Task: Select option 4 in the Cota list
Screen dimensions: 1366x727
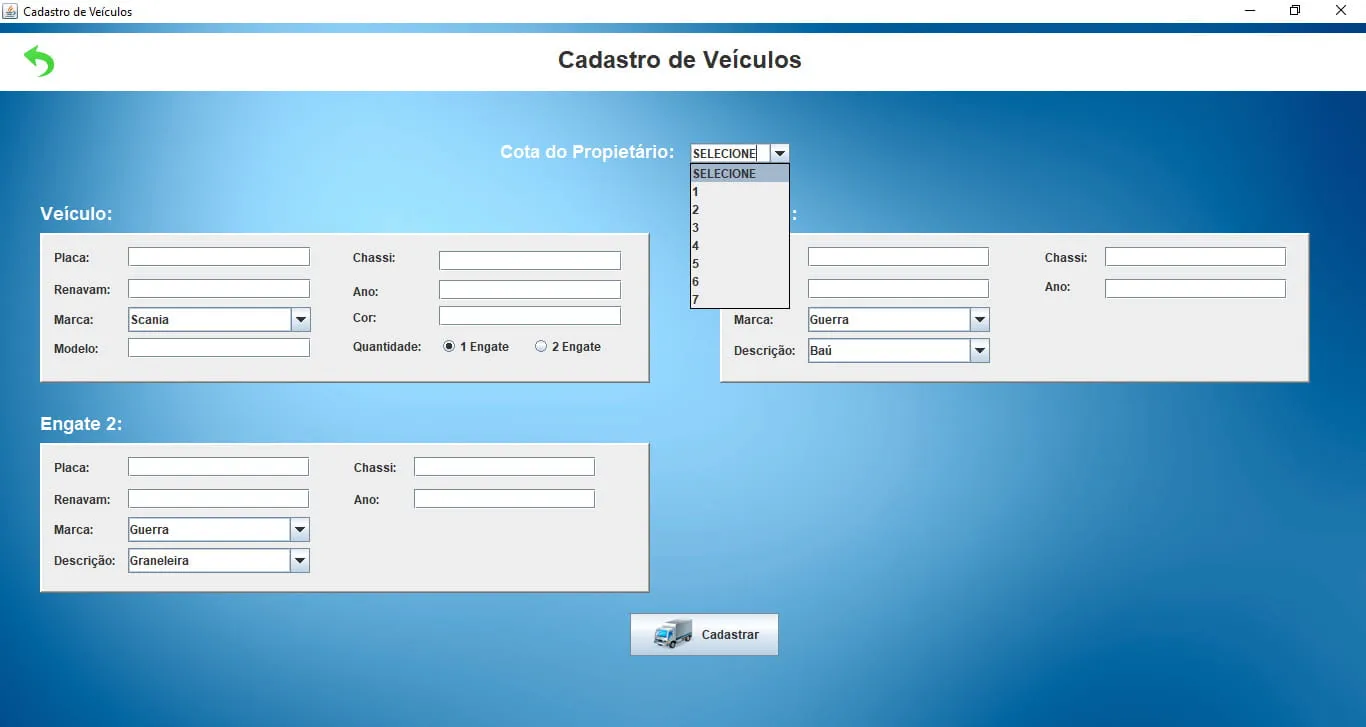Action: pyautogui.click(x=740, y=246)
